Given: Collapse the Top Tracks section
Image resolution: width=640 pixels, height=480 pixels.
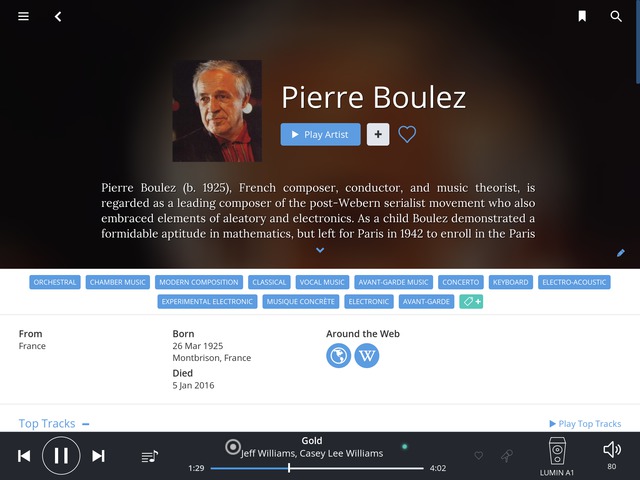Looking at the screenshot, I should click(86, 424).
